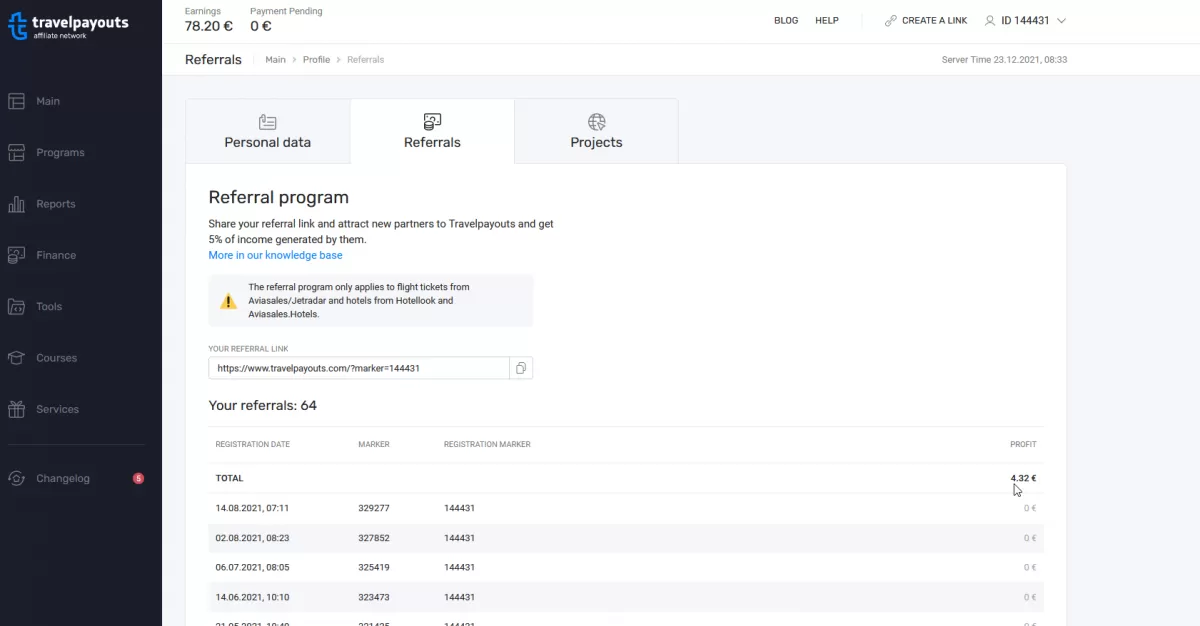Click the Create a Link chain icon
Screen dimensions: 1200x626
[x=890, y=20]
